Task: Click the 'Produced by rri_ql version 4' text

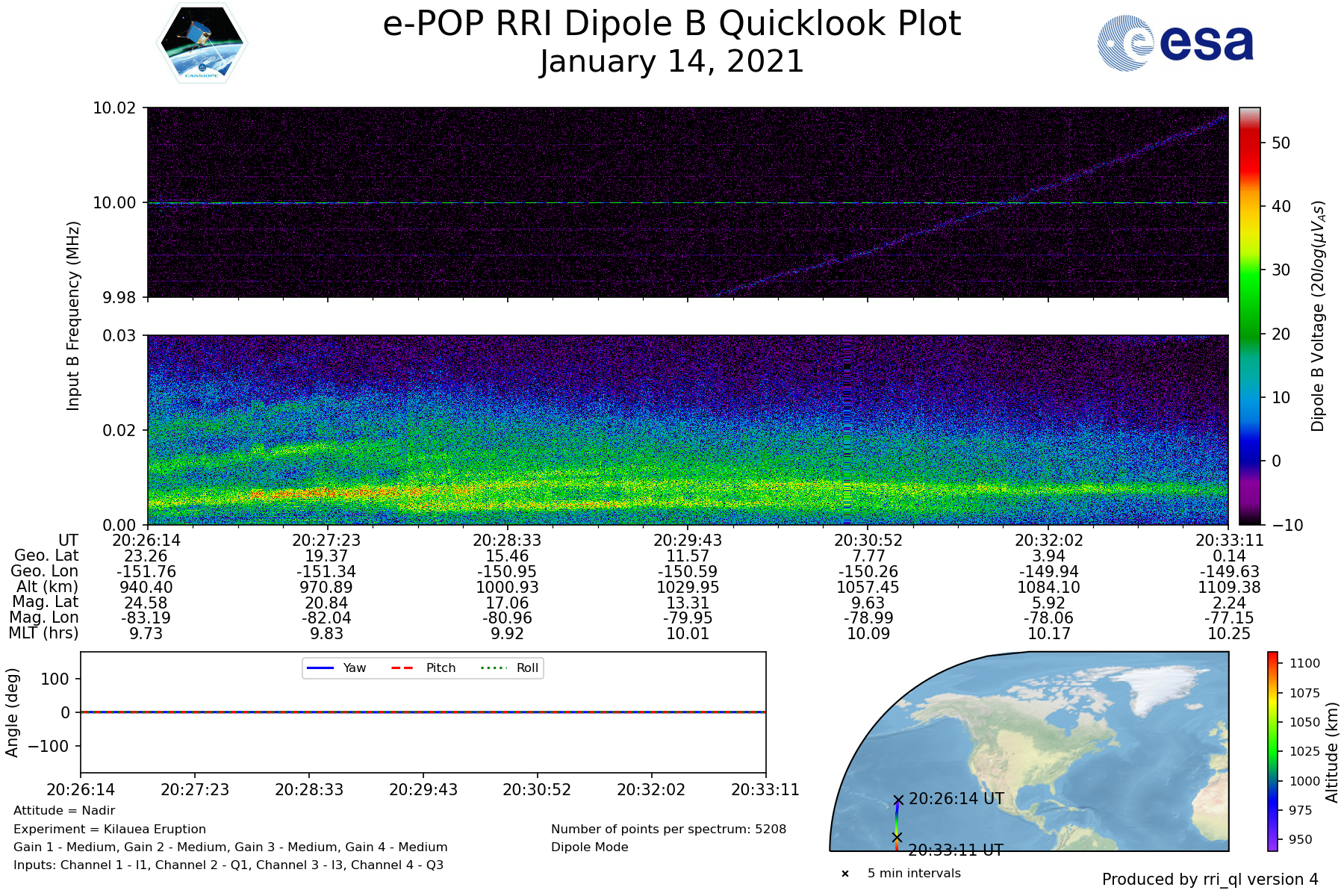Action: click(1210, 880)
